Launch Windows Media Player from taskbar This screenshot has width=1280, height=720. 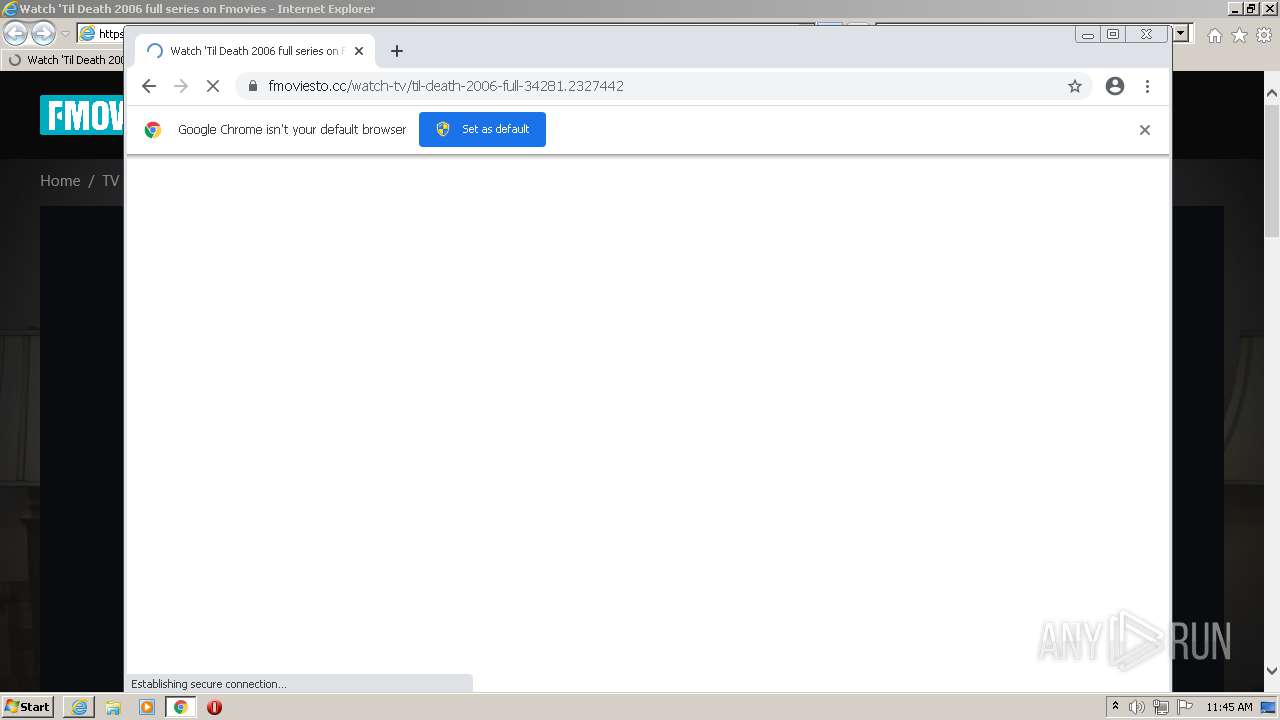pos(147,707)
